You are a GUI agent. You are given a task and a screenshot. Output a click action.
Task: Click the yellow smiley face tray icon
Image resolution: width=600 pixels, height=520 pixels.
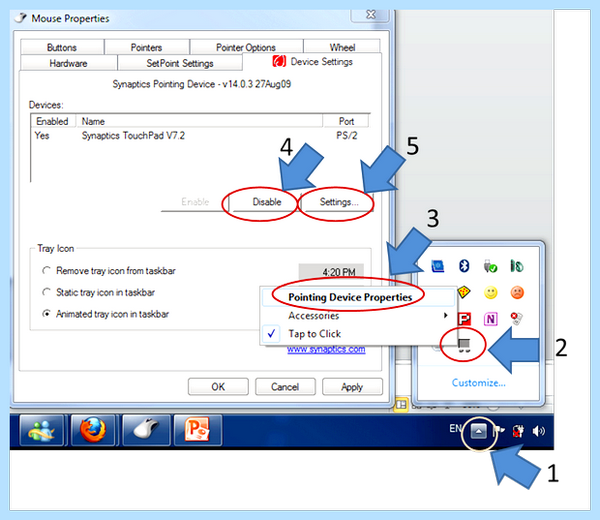point(491,293)
